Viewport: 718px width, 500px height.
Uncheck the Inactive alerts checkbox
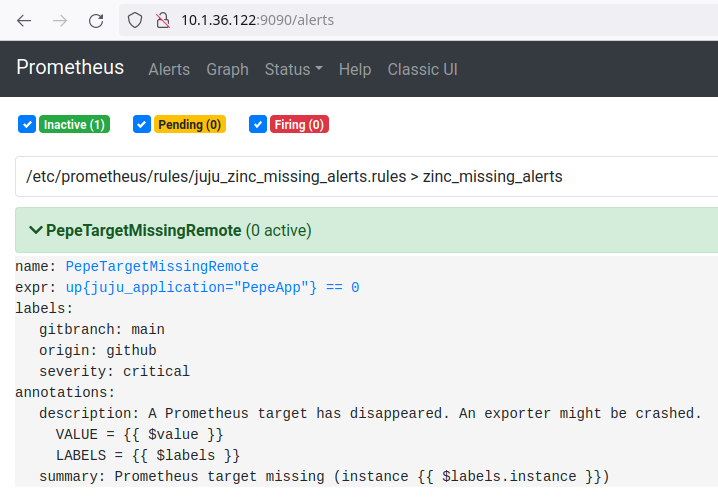coord(27,125)
